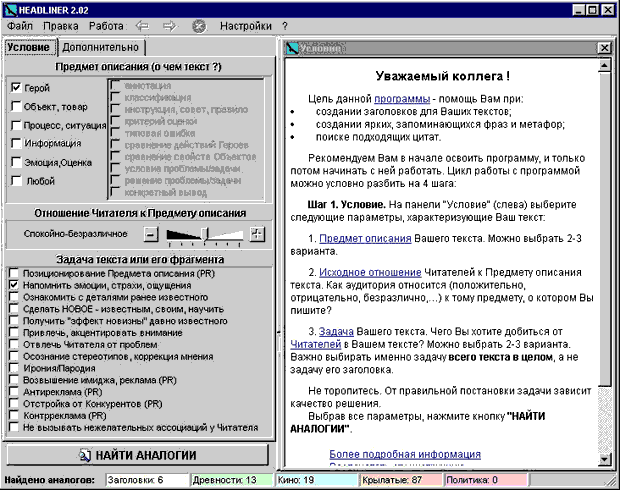
Task: Enable the Информация checkbox
Action: tap(16, 143)
